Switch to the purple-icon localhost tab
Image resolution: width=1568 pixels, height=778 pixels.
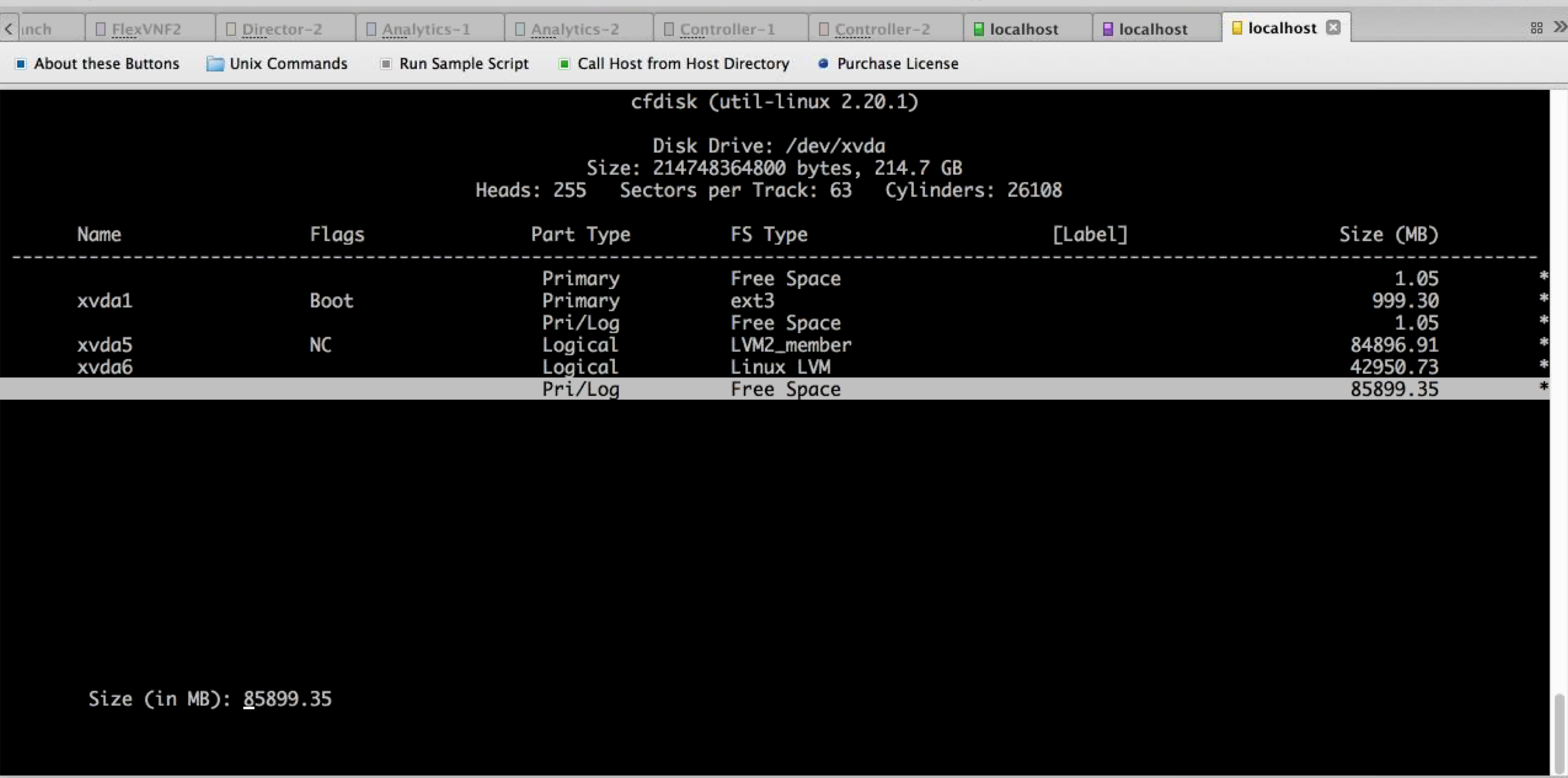pos(1152,29)
